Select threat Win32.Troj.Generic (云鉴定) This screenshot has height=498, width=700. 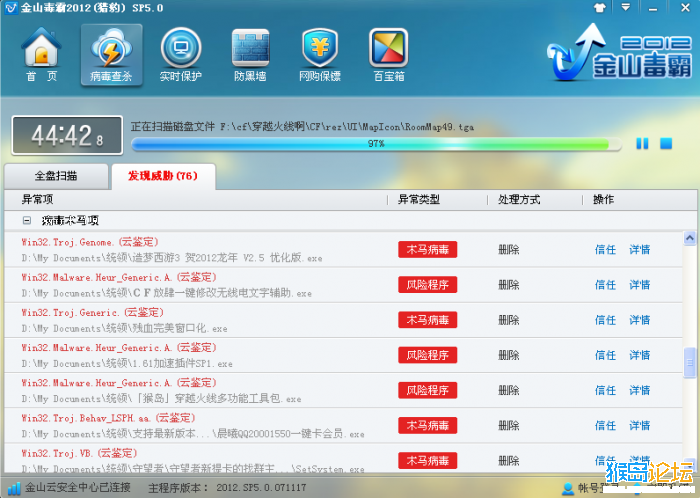93,313
